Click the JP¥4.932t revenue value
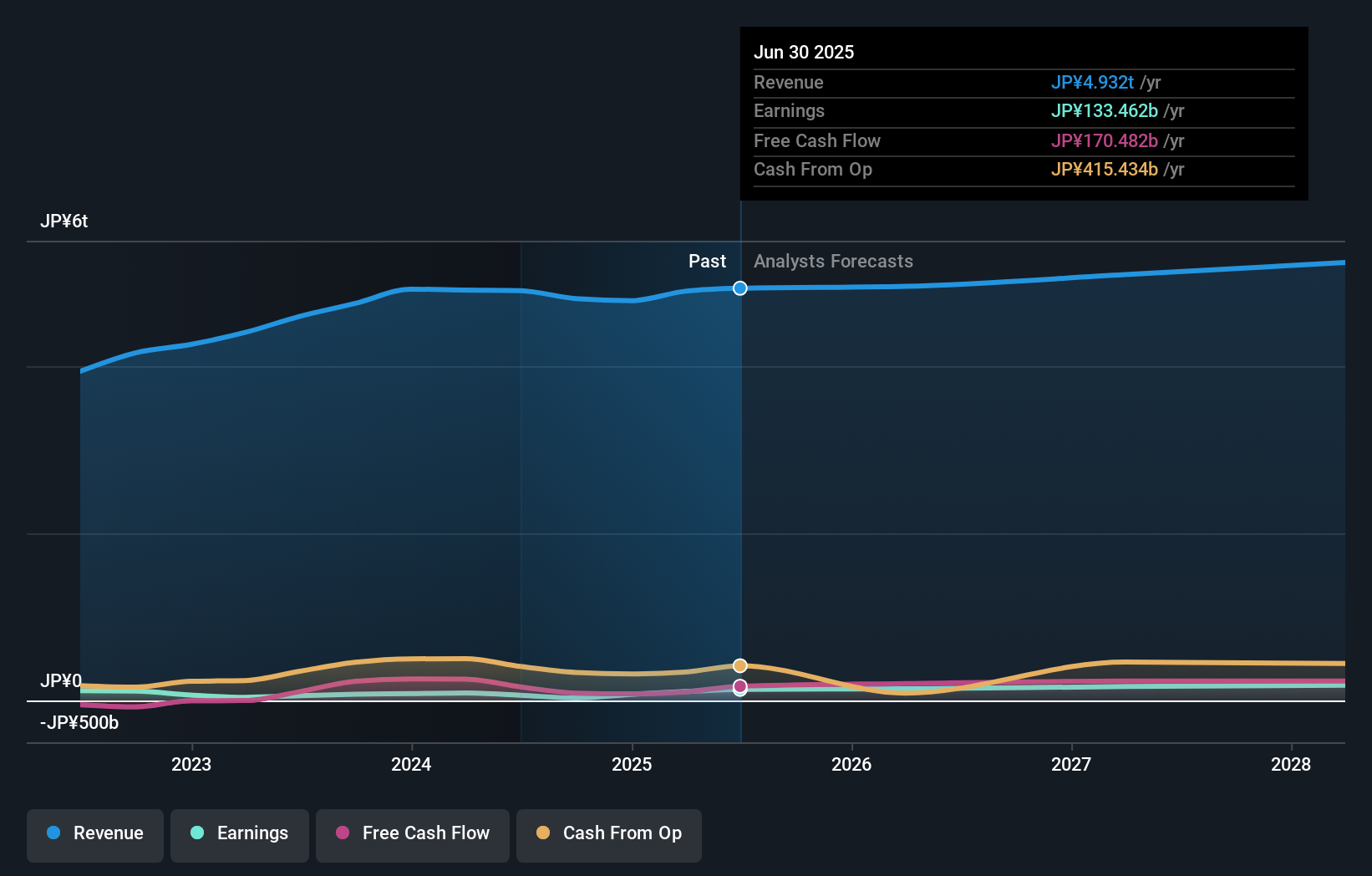Screen dimensions: 1372x876 (1092, 82)
